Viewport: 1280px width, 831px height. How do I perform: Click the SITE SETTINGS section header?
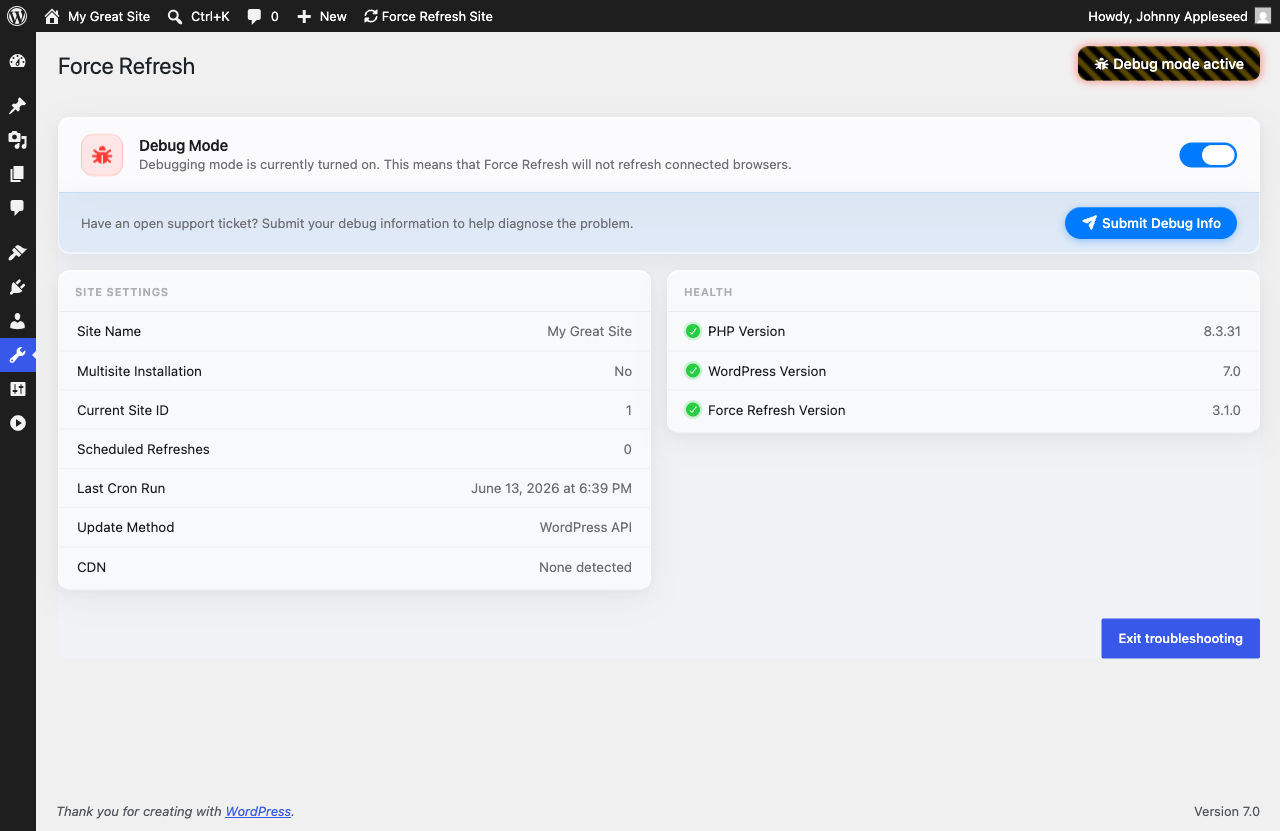coord(122,292)
